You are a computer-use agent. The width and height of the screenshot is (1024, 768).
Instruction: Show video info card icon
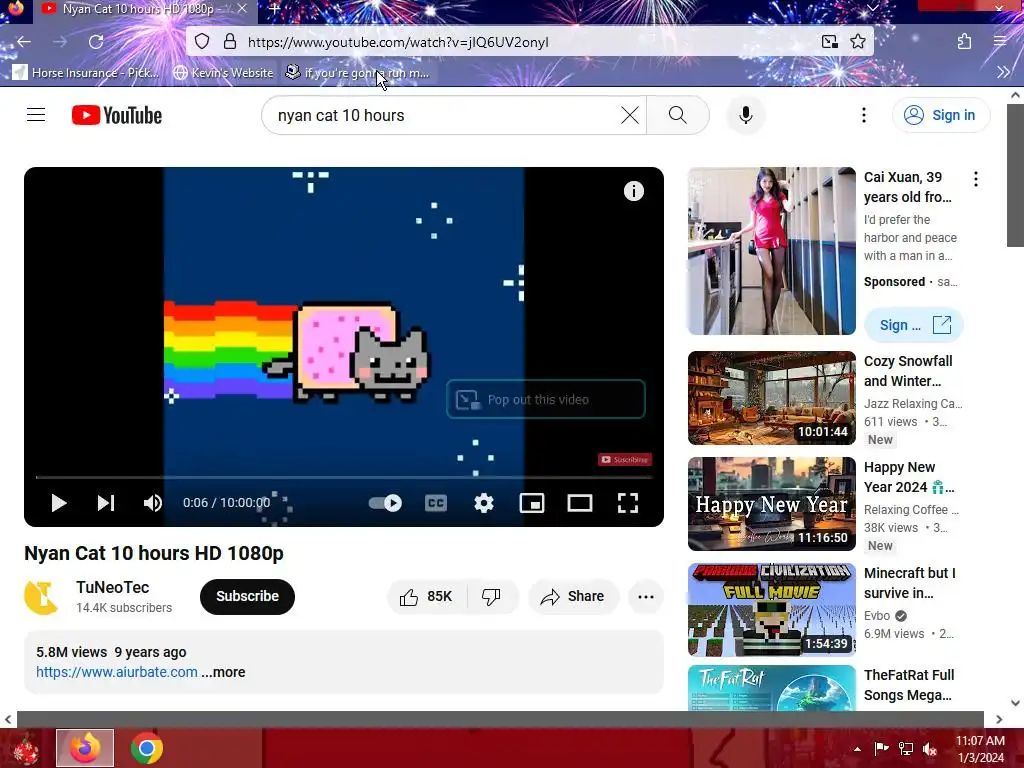pos(633,191)
